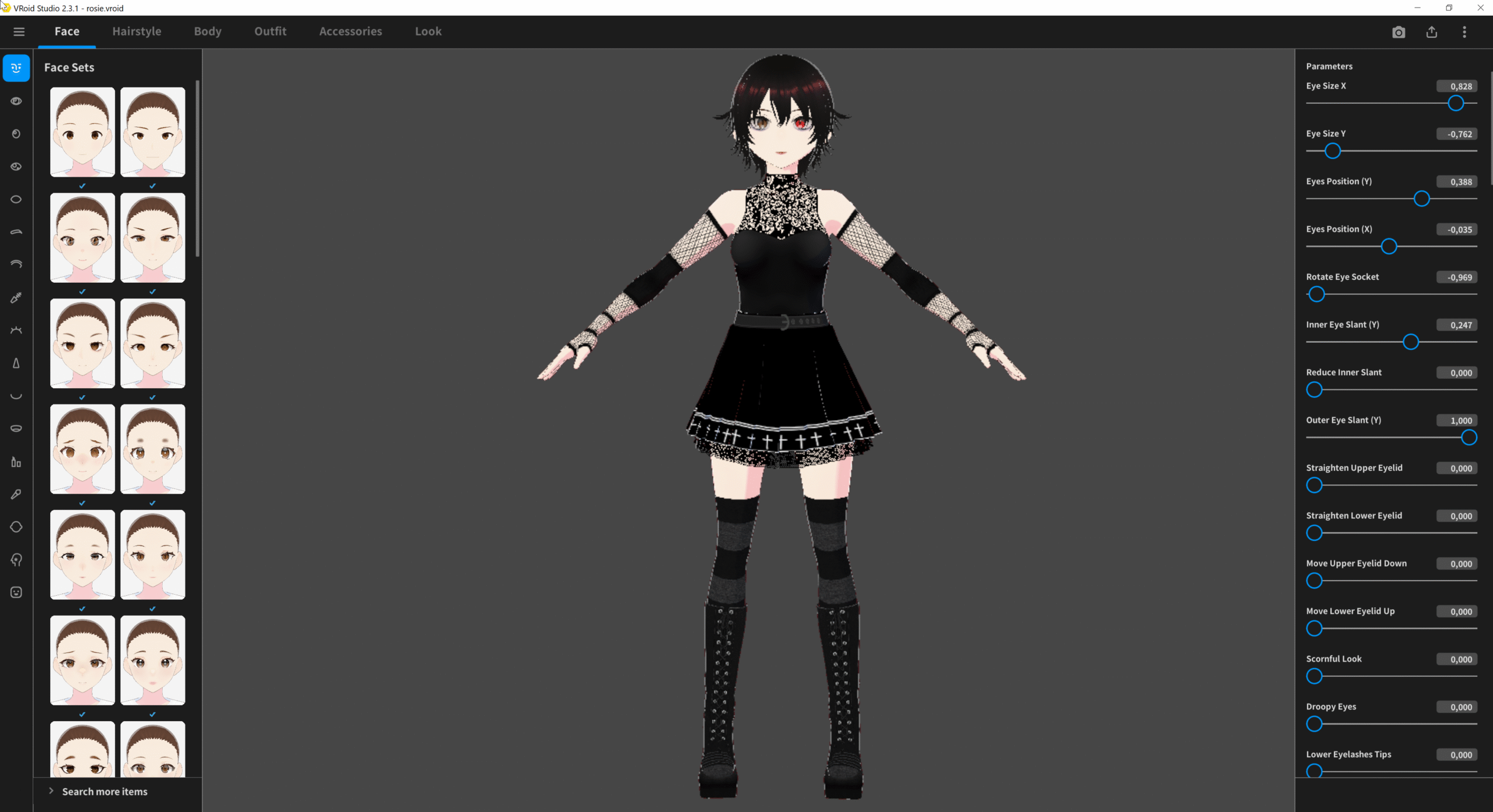Open the expressions face icon in the sidebar
Screen dimensions: 1493x812
[16, 592]
